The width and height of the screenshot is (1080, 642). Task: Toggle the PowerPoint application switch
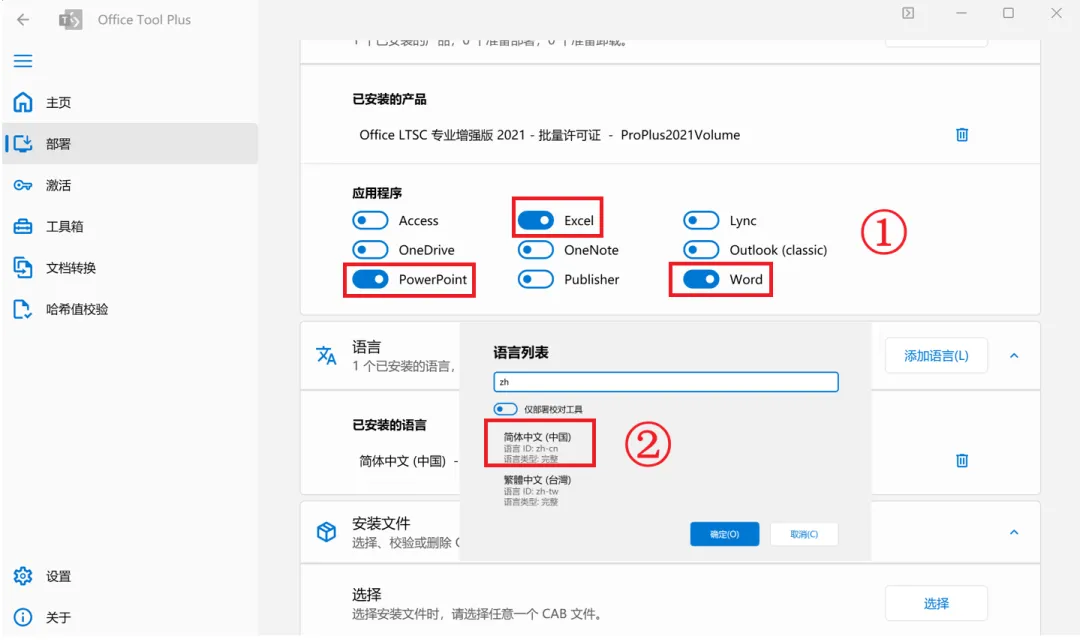click(371, 279)
